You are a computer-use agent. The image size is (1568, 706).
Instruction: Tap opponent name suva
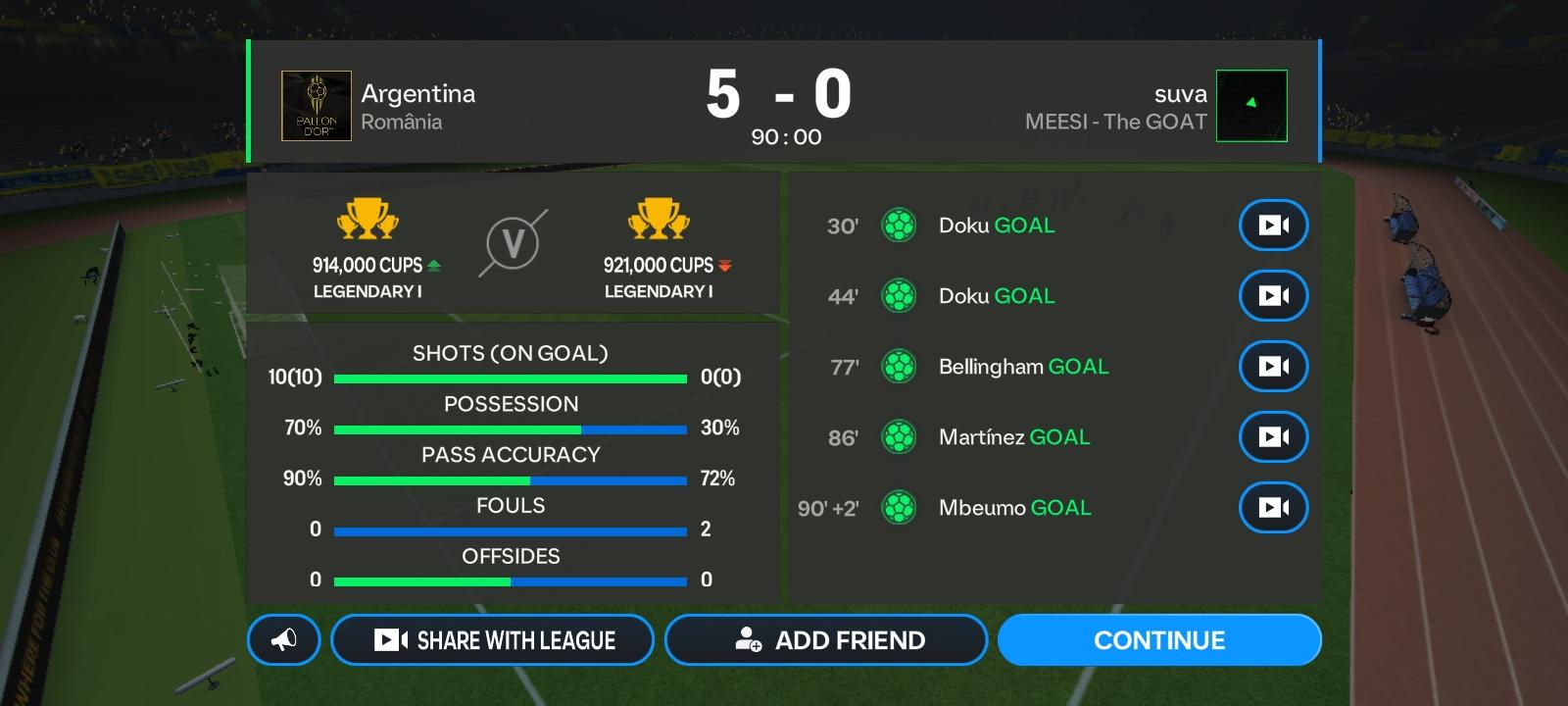pos(1180,94)
